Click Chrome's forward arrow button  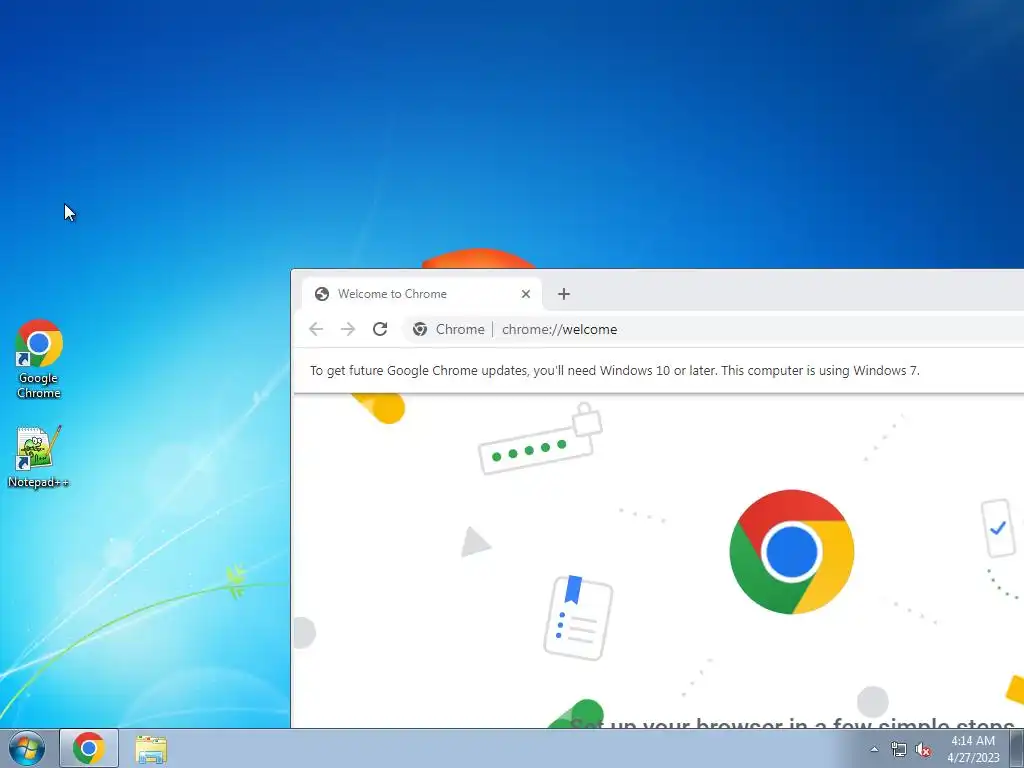[348, 329]
